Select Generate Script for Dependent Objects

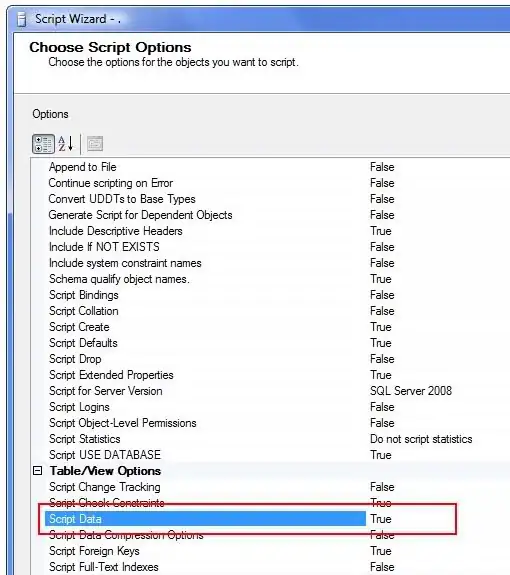[x=140, y=215]
